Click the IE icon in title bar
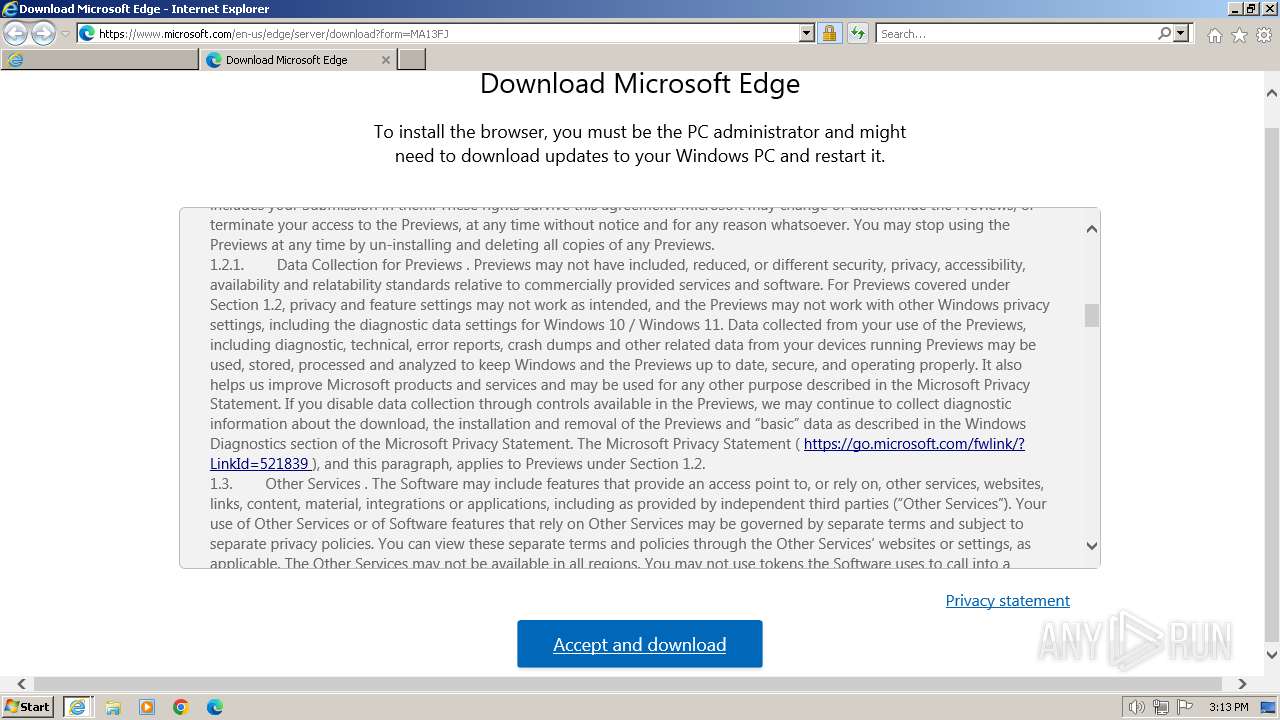Viewport: 1280px width, 720px height. click(9, 9)
